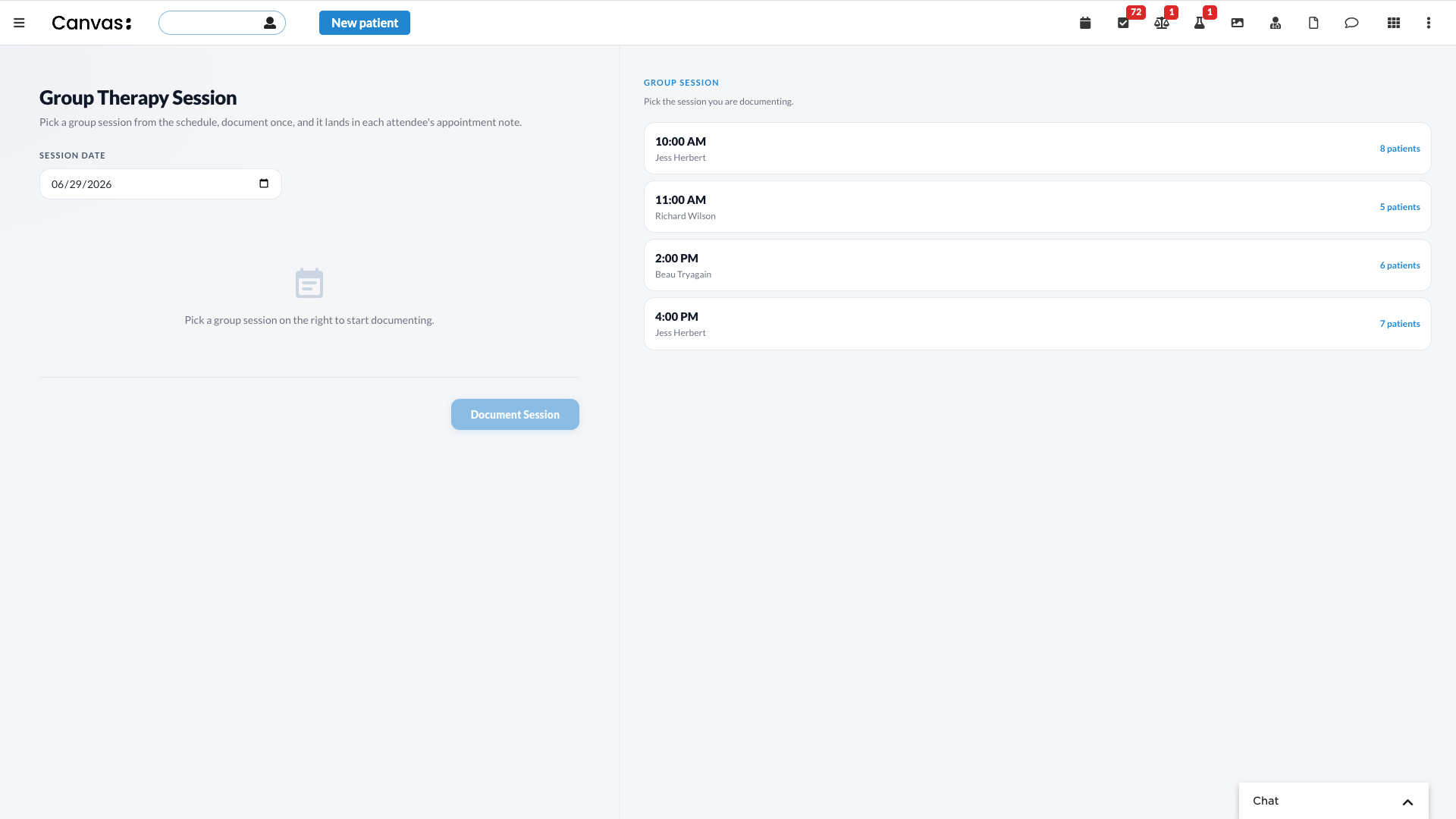Open the provider person icon
The width and height of the screenshot is (1456, 819).
tap(1275, 23)
